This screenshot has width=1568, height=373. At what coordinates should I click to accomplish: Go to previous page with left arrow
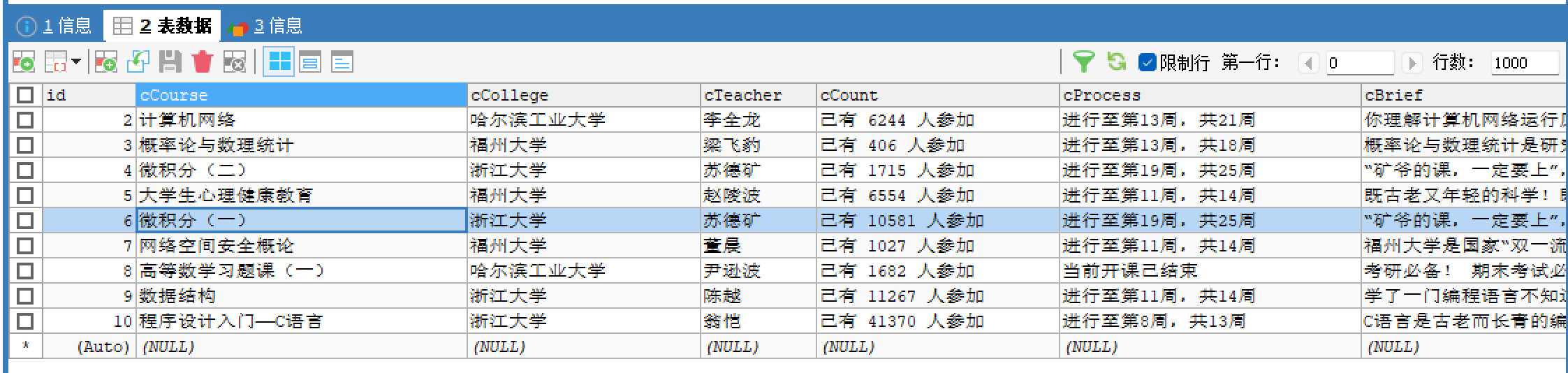1308,63
